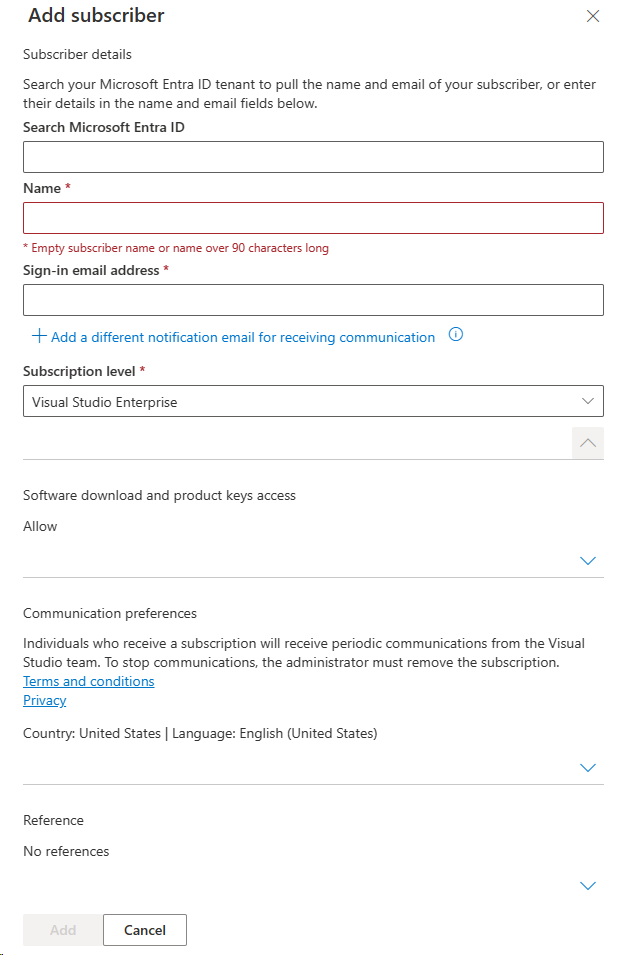The width and height of the screenshot is (621, 955).
Task: Click the collapse chevron below Subscription level
Action: (587, 442)
